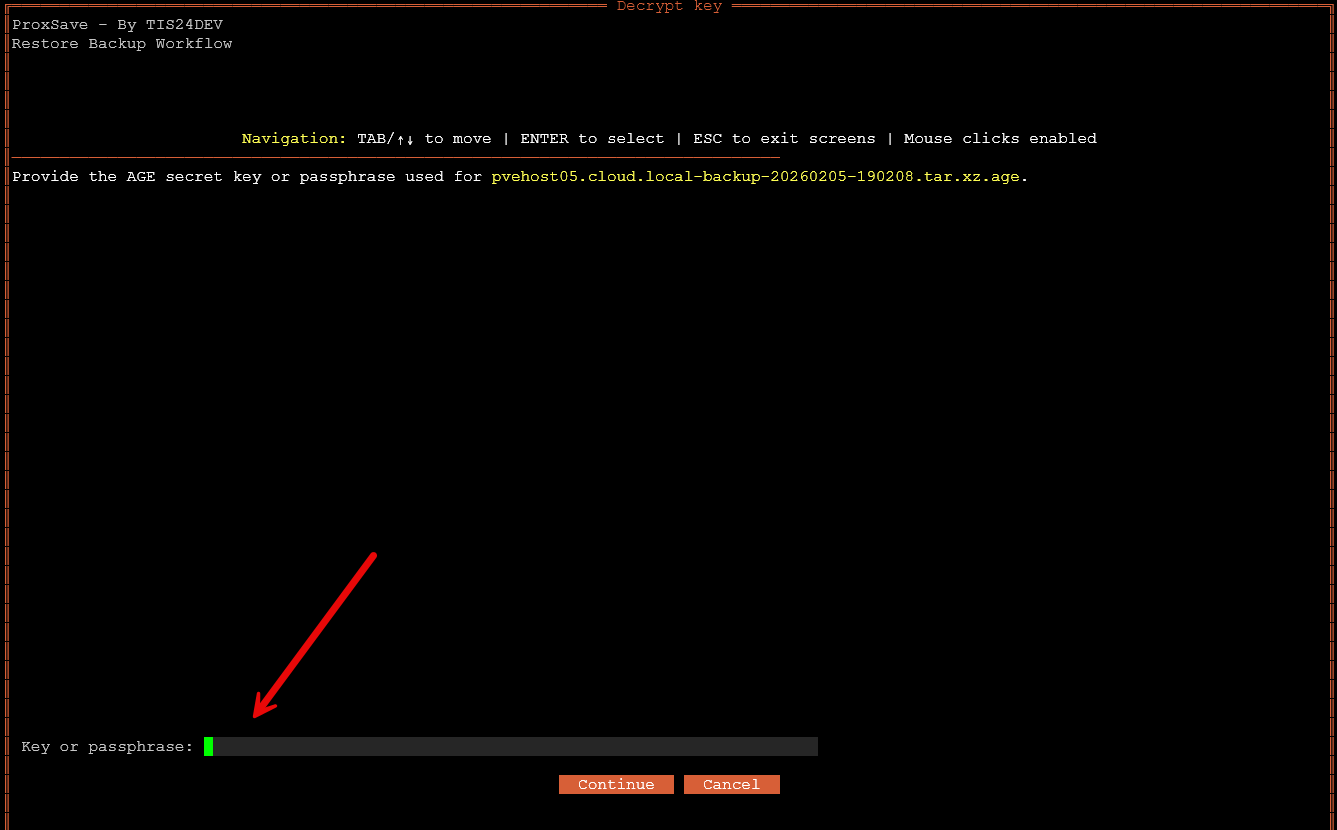Select the ProxSave - By TIS24DEV header
The height and width of the screenshot is (830, 1337).
[117, 24]
